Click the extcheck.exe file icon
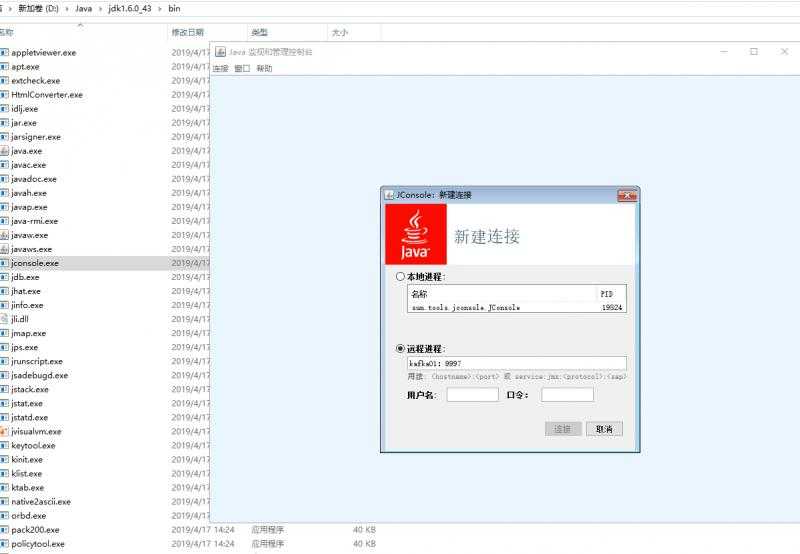The width and height of the screenshot is (800, 554). 5,81
